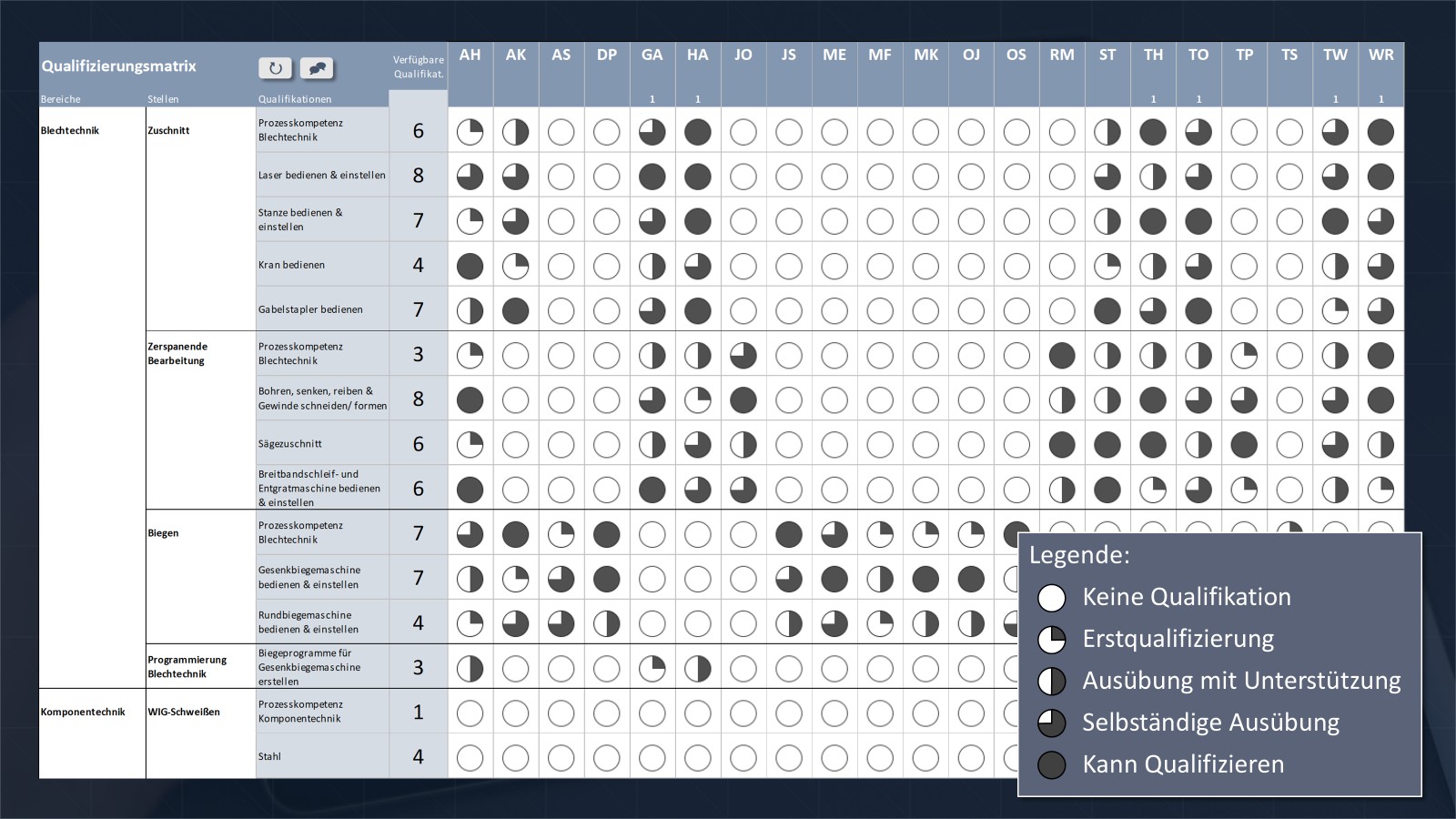The width and height of the screenshot is (1456, 819).
Task: Select TP full circle in Sägezuschnitt row
Action: click(x=1244, y=444)
